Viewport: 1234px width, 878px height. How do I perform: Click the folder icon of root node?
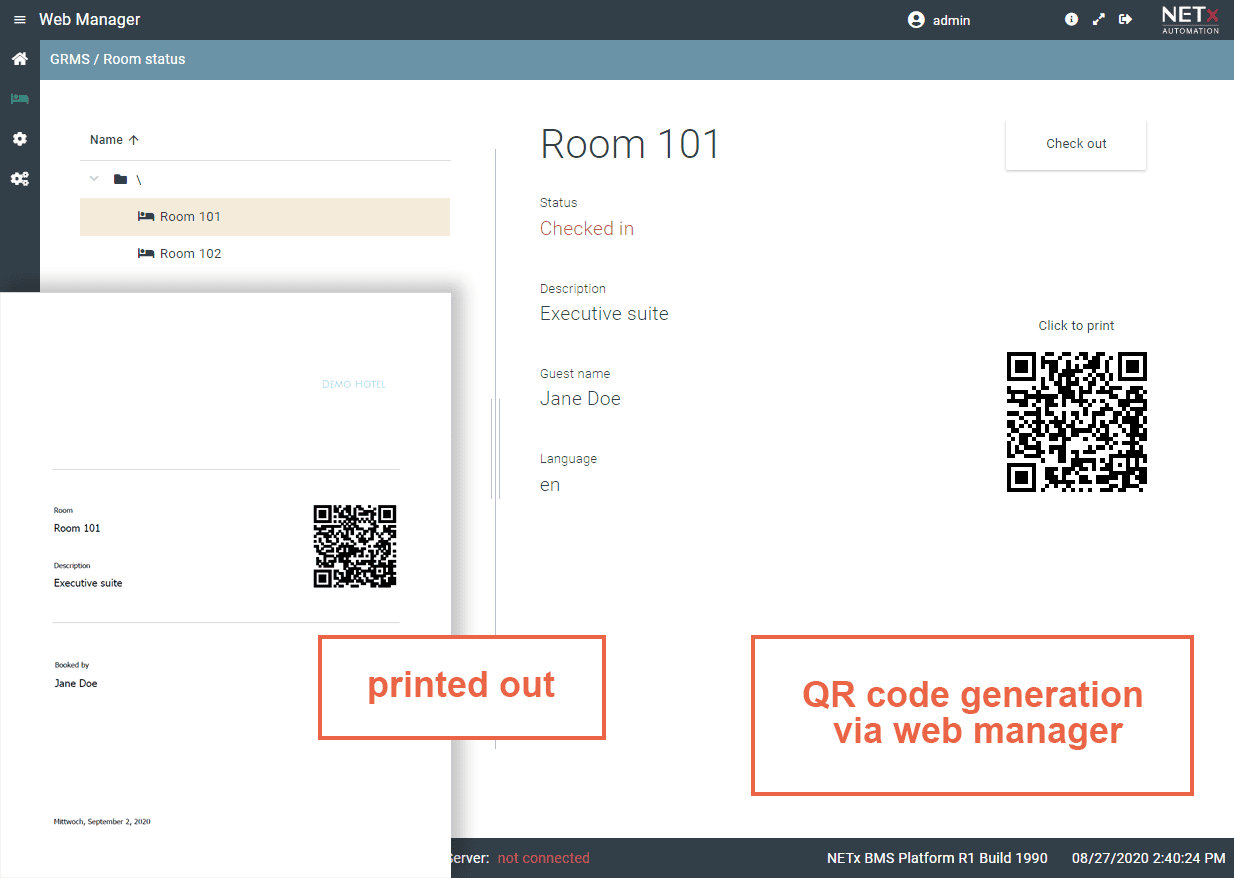click(x=120, y=179)
